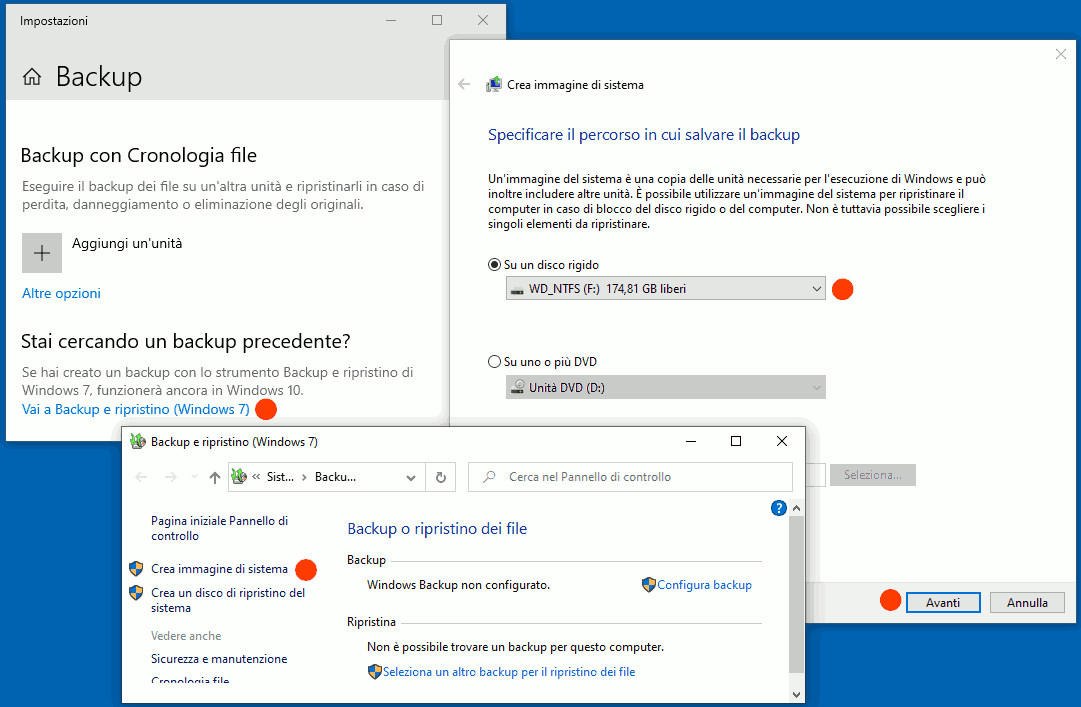The width and height of the screenshot is (1081, 707).
Task: Close the Crea immagine di sistema wizard
Action: click(x=1060, y=54)
